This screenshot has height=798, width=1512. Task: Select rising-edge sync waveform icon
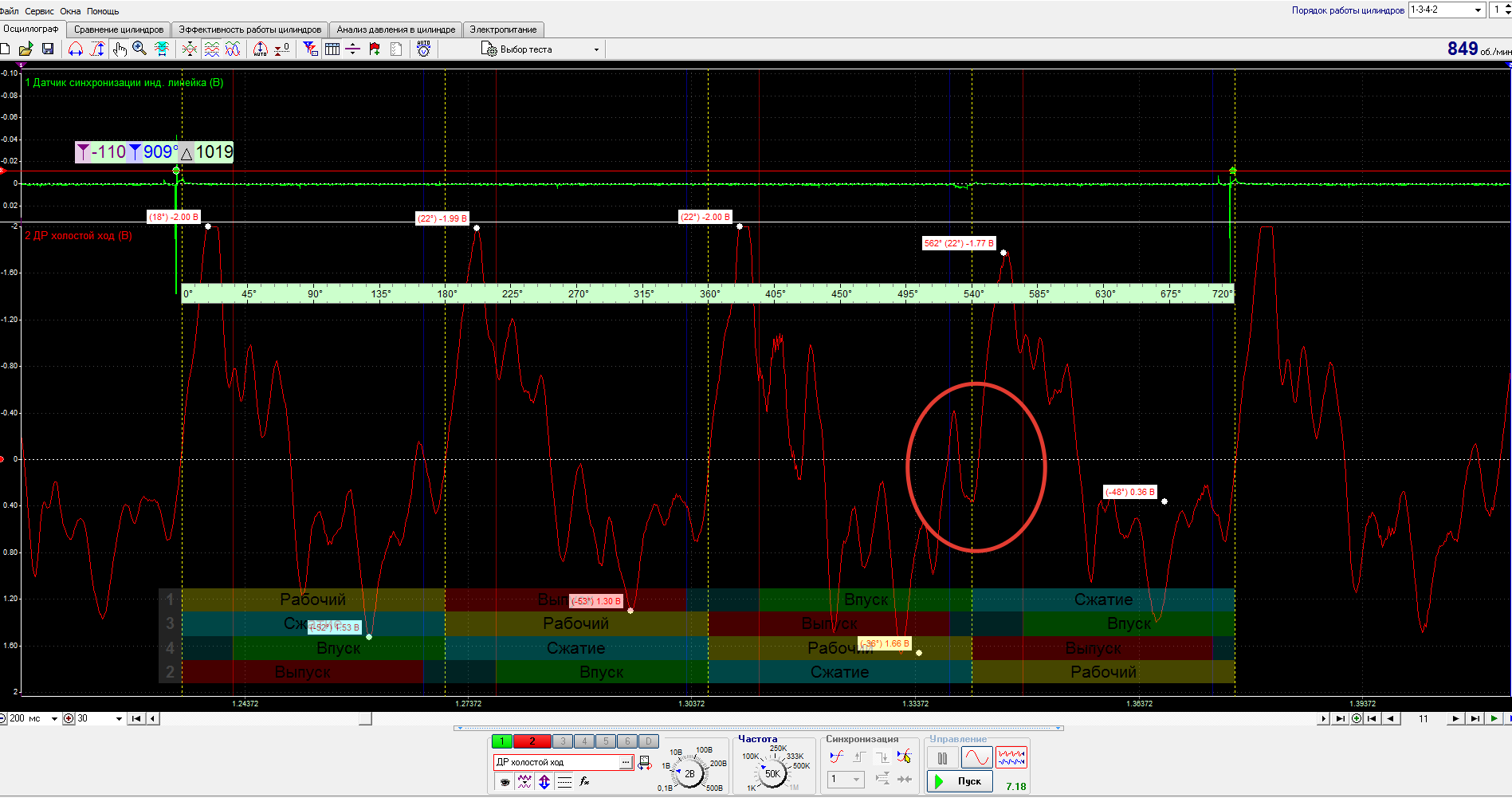[x=836, y=757]
